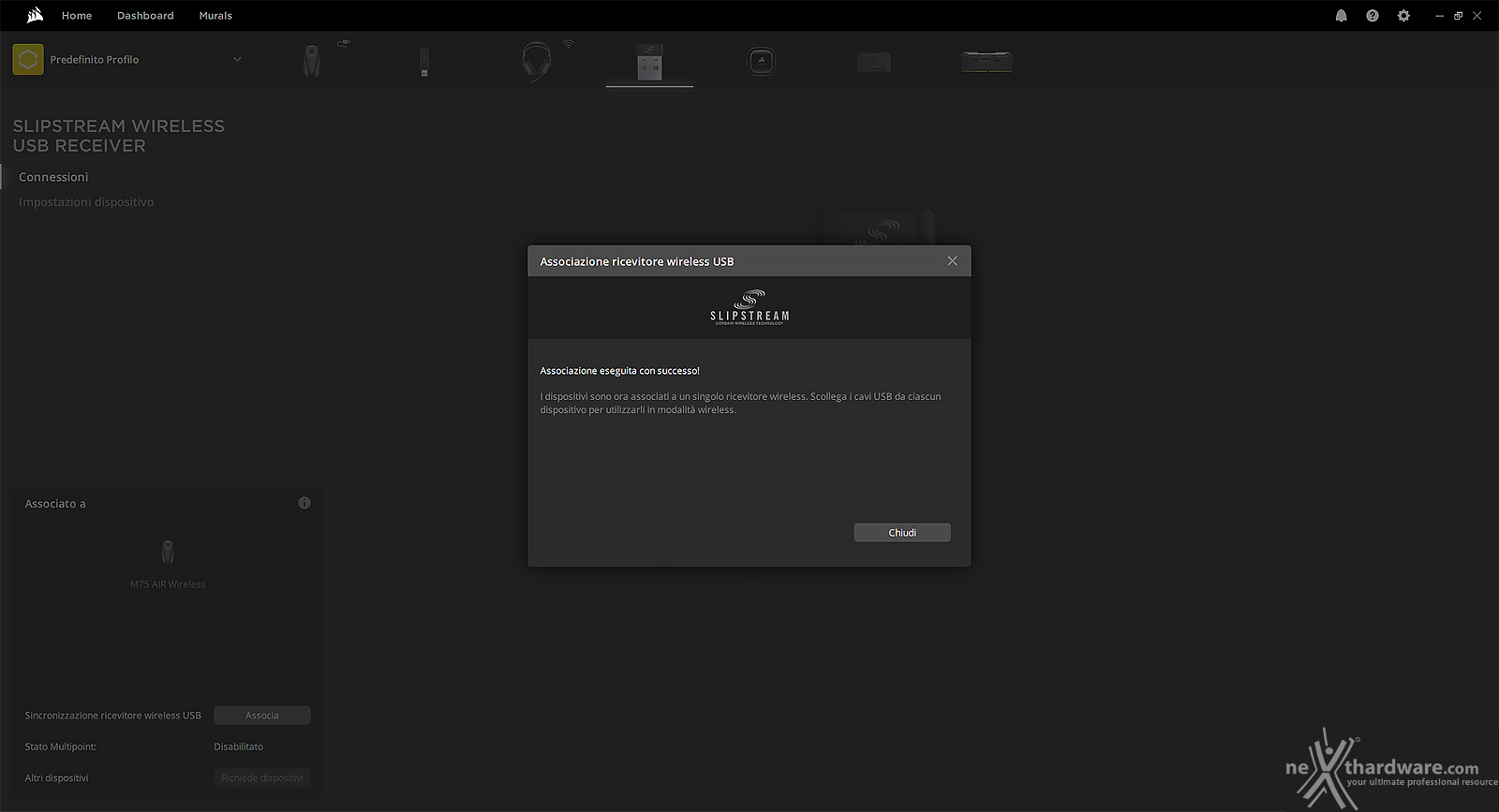
Task: Click the Stato Multipoint label
Action: click(x=60, y=747)
